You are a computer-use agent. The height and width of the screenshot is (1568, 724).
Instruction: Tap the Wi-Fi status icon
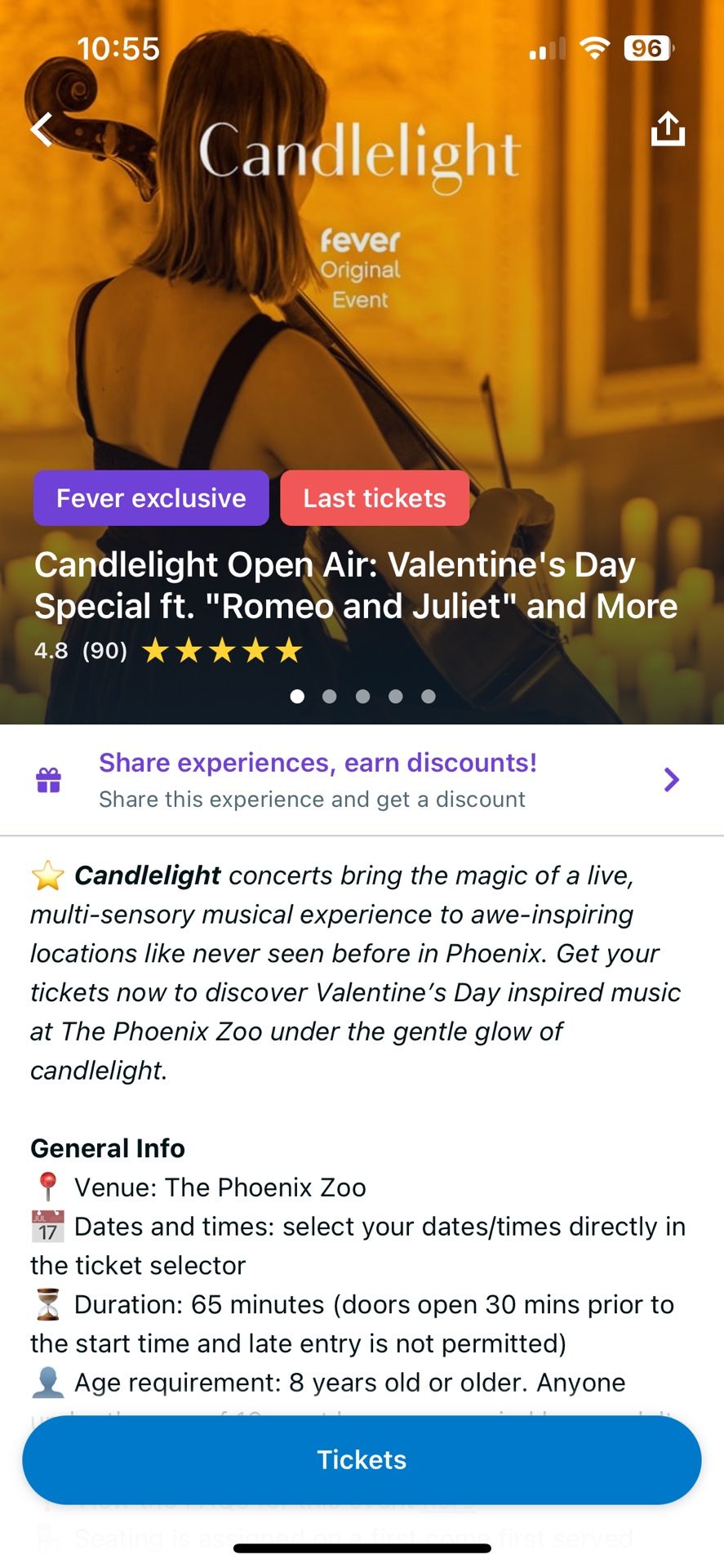coord(595,49)
